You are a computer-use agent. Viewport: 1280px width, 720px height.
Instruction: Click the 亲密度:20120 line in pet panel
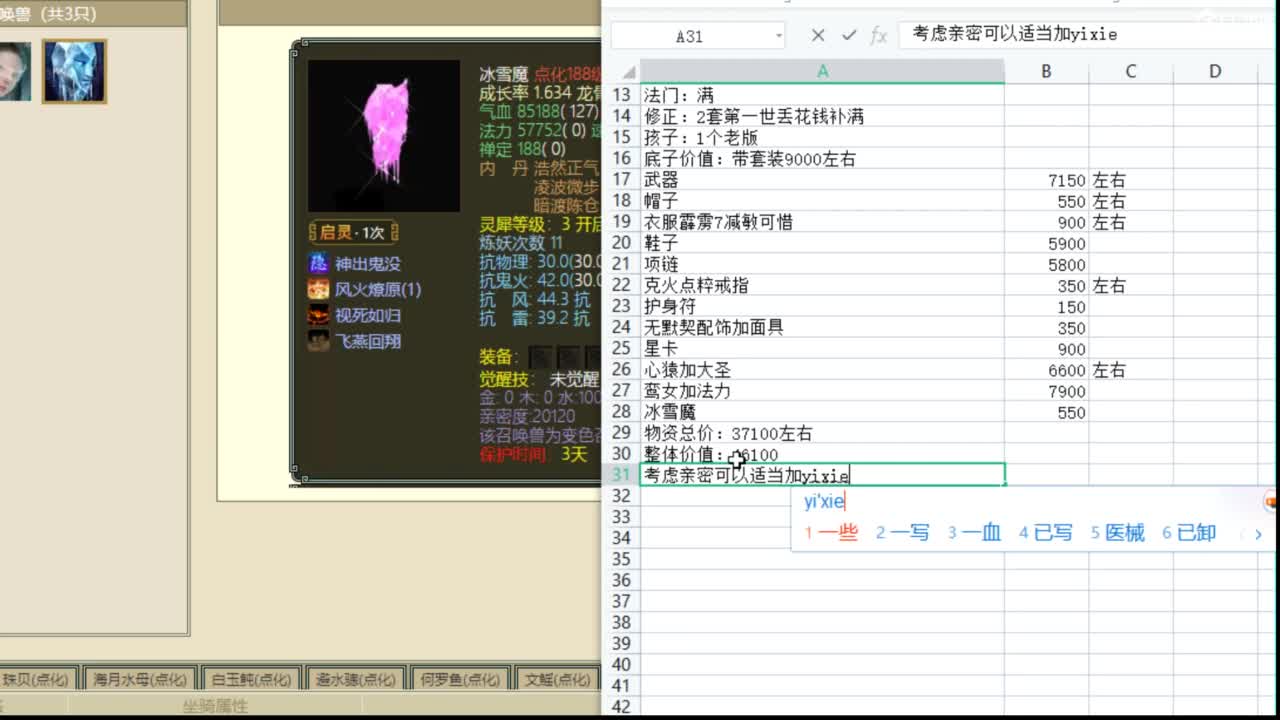coord(527,416)
